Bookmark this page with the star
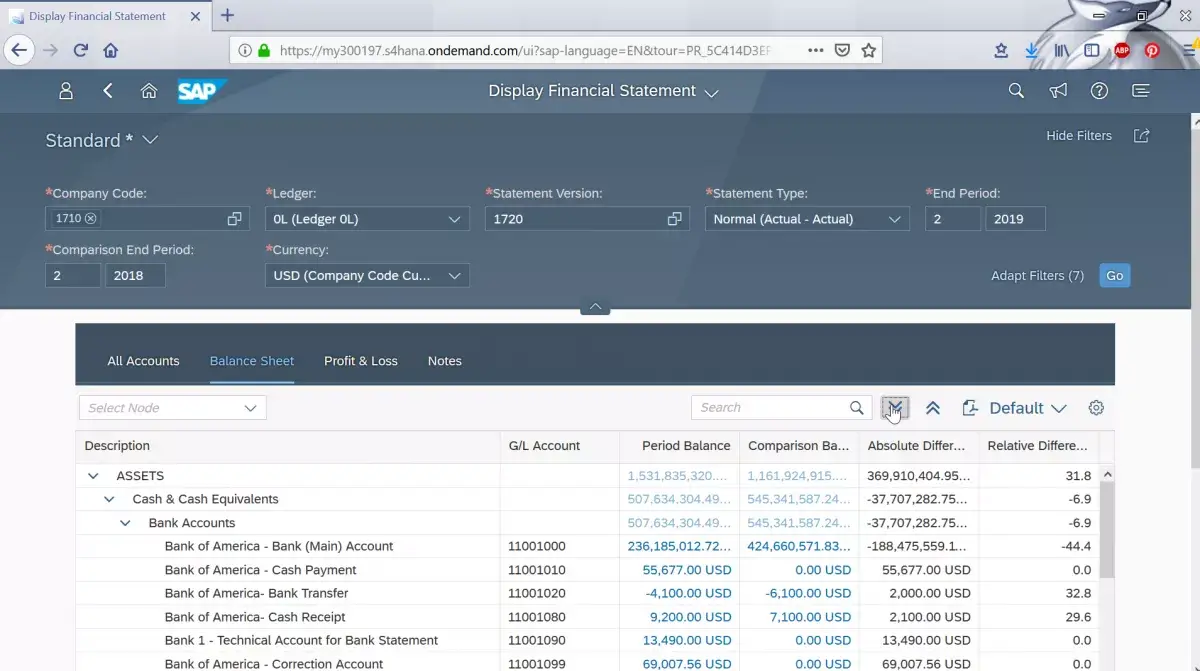1200x671 pixels. click(x=869, y=50)
